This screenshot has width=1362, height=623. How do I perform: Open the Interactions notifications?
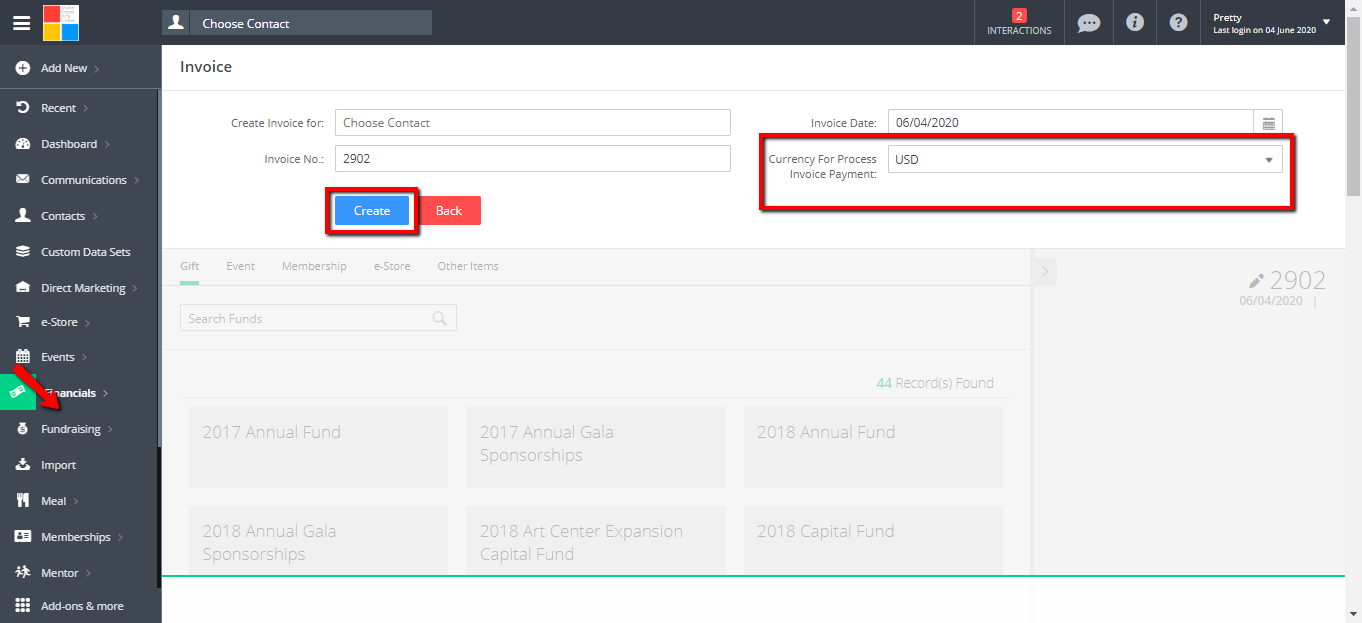point(1019,22)
